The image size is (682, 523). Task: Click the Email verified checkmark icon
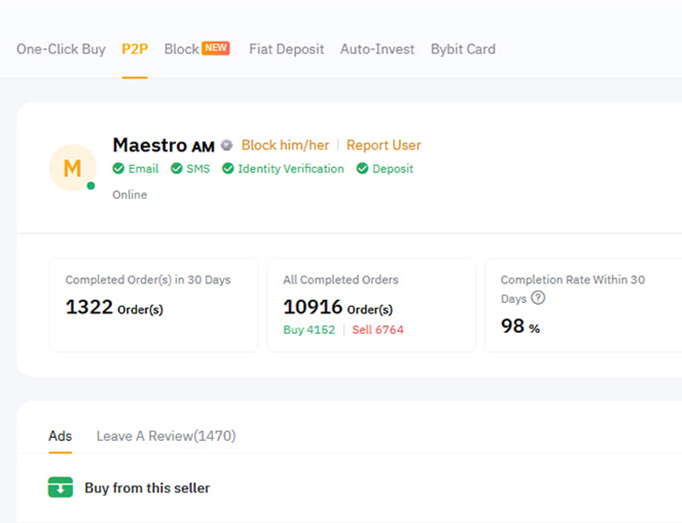118,168
